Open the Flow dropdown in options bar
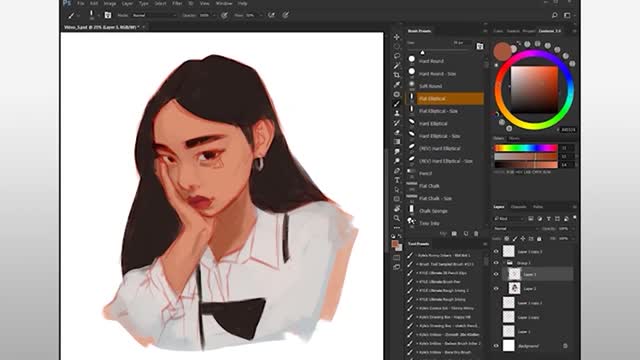The width and height of the screenshot is (640, 360). 260,15
